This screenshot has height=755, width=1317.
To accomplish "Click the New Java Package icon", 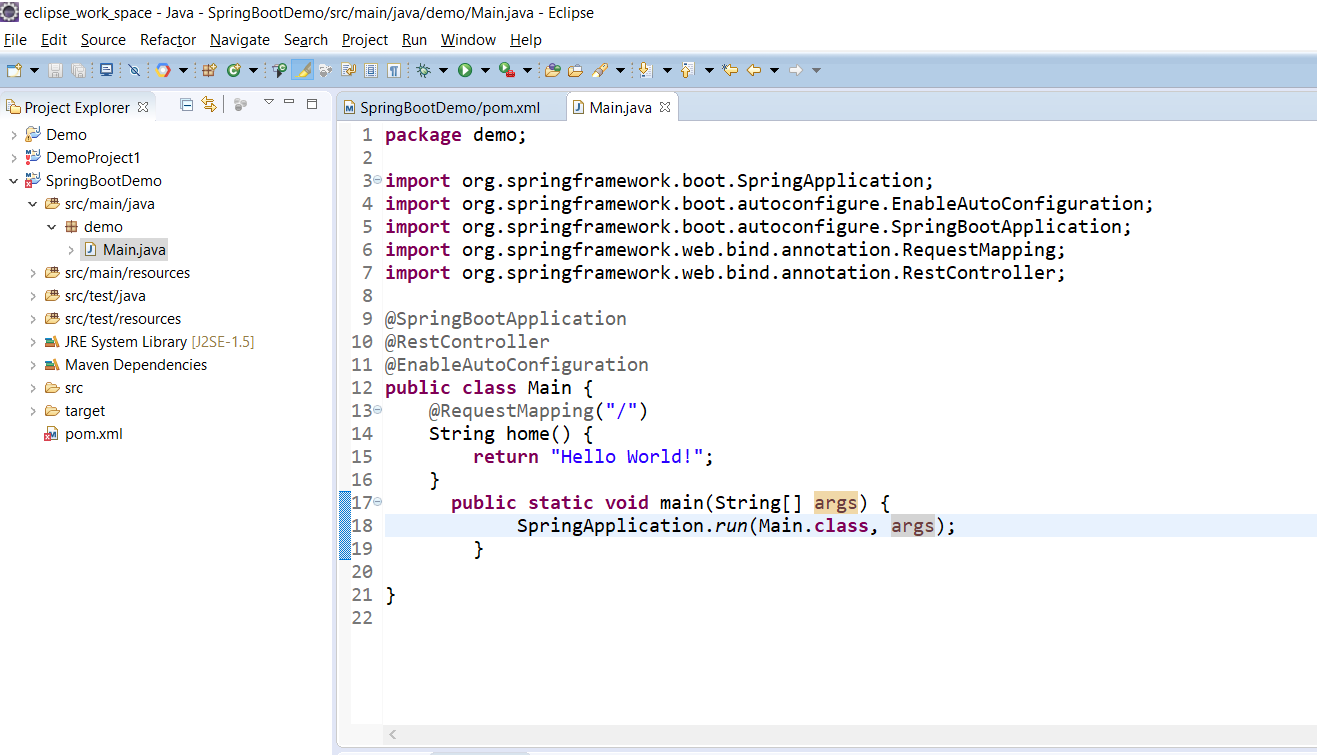I will [x=209, y=70].
